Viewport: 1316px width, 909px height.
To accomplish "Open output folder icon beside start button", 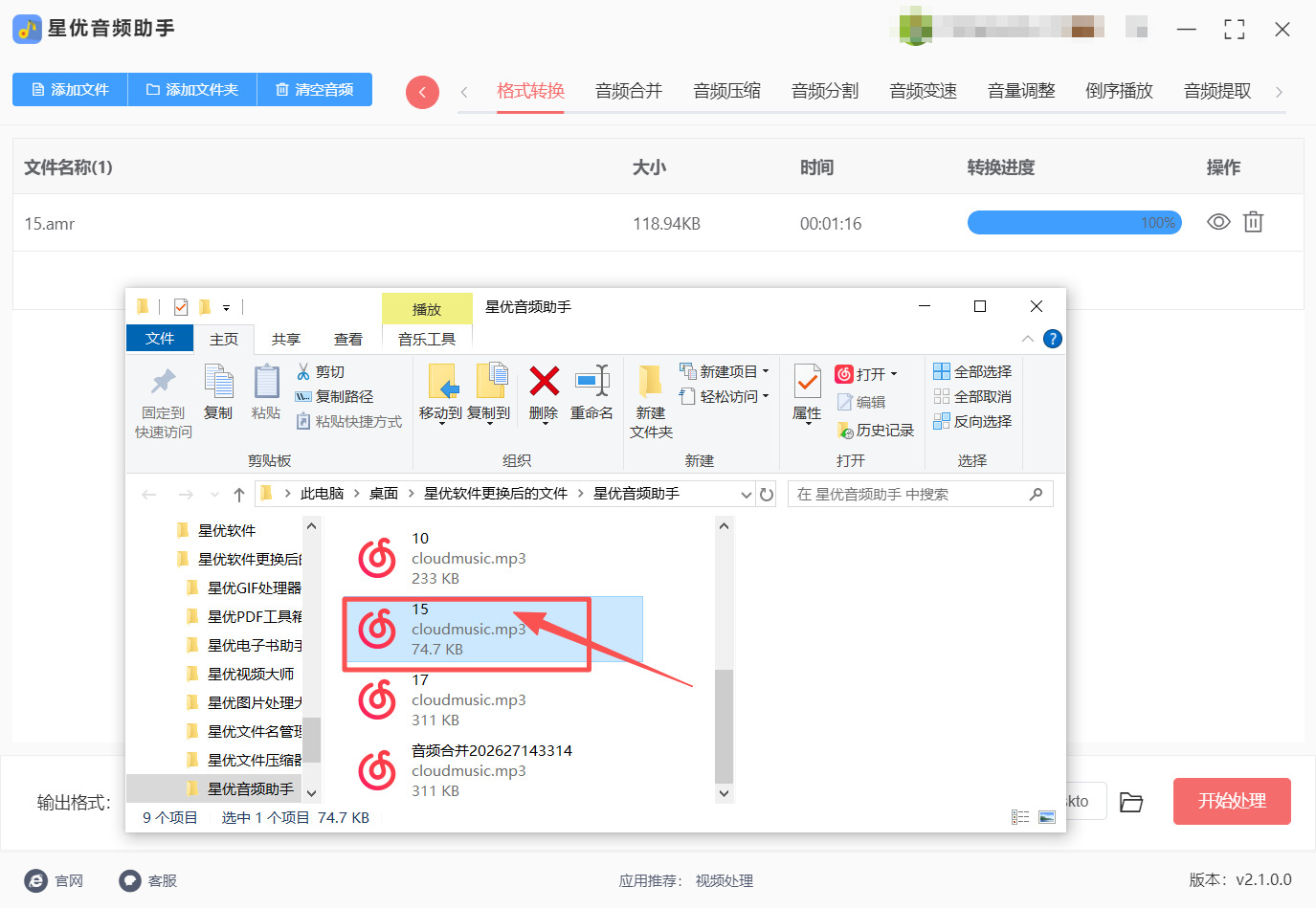I will click(1131, 802).
